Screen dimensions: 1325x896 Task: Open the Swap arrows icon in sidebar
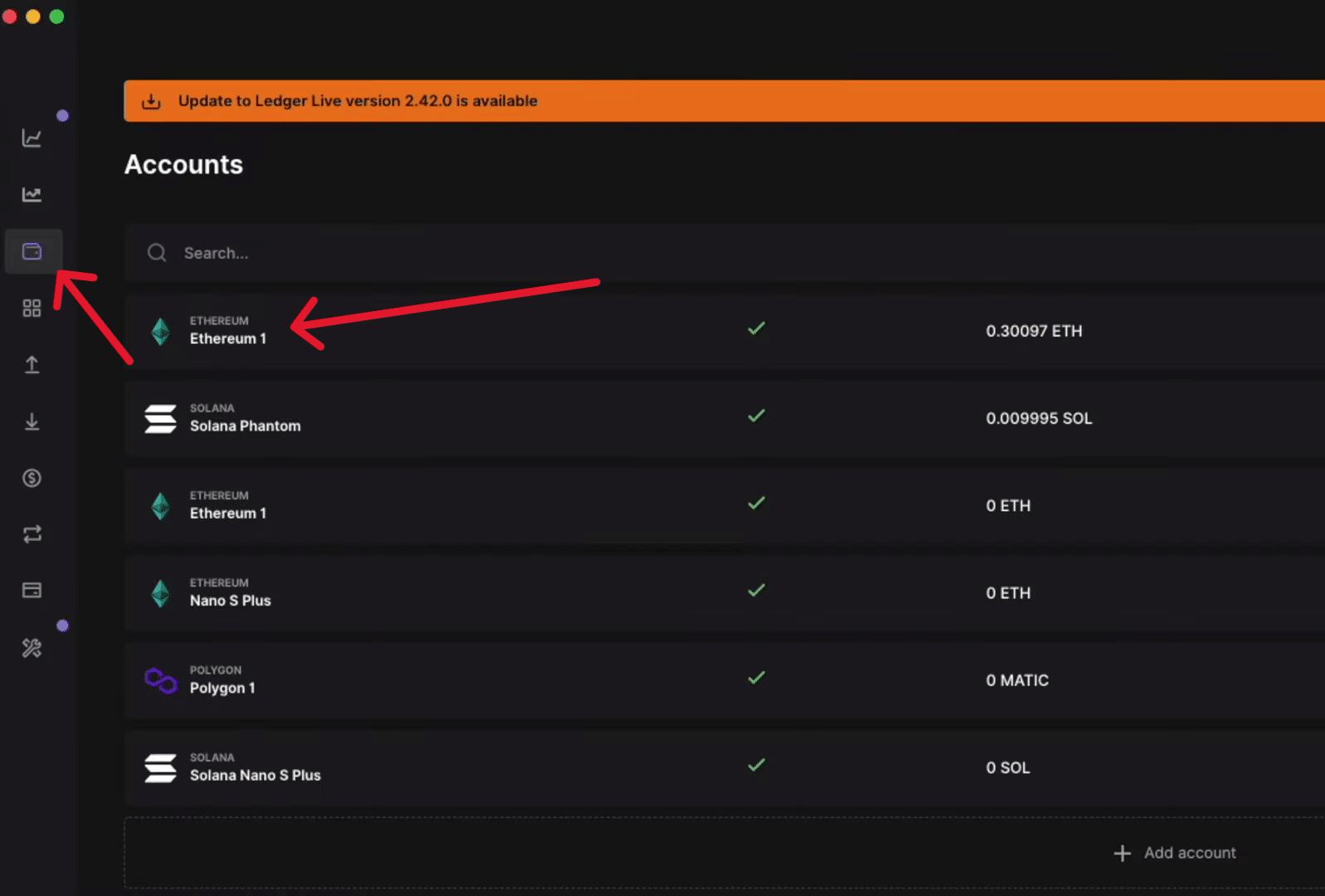click(x=32, y=534)
